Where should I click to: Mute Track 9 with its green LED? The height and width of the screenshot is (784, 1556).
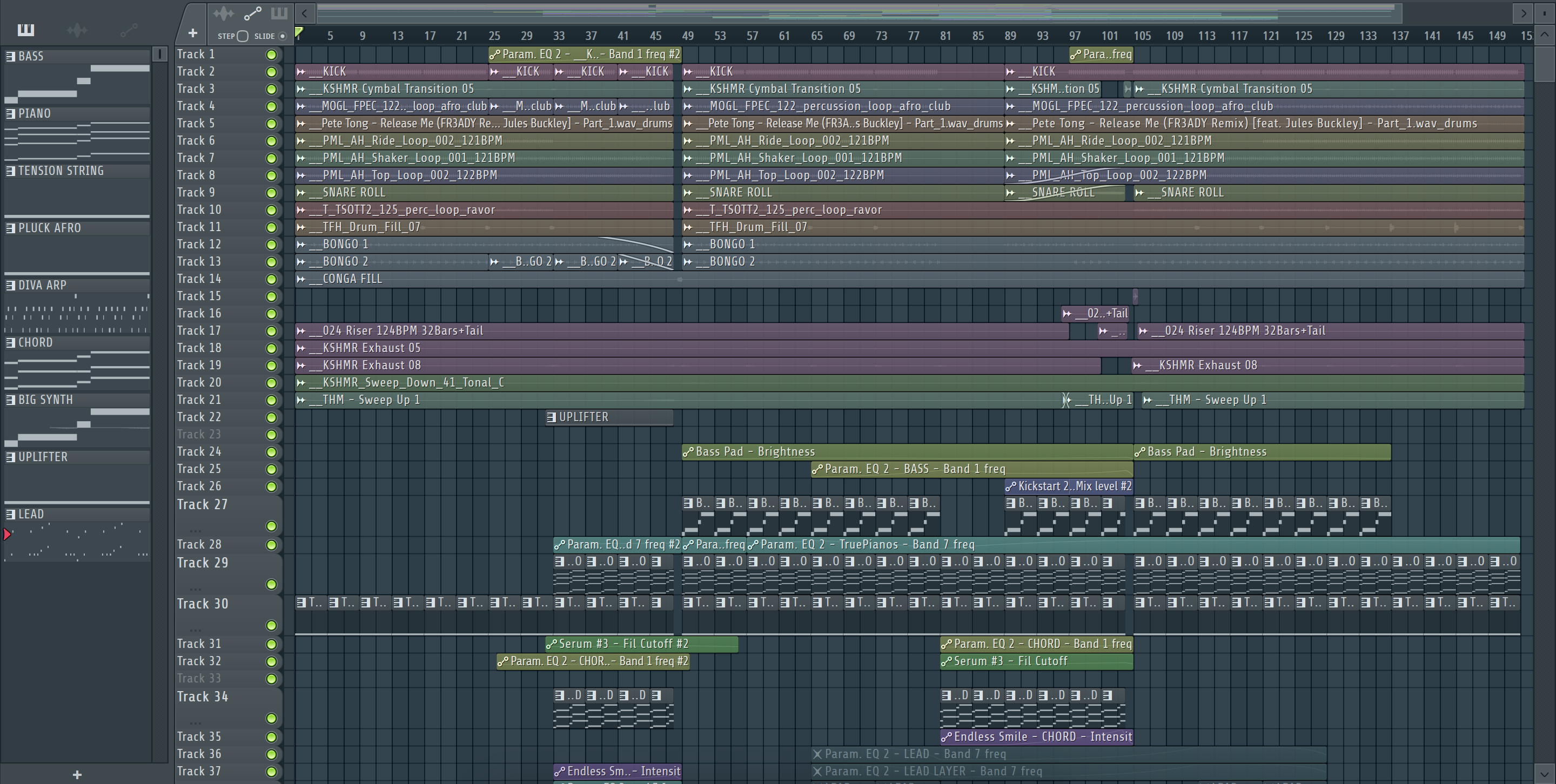[x=272, y=193]
